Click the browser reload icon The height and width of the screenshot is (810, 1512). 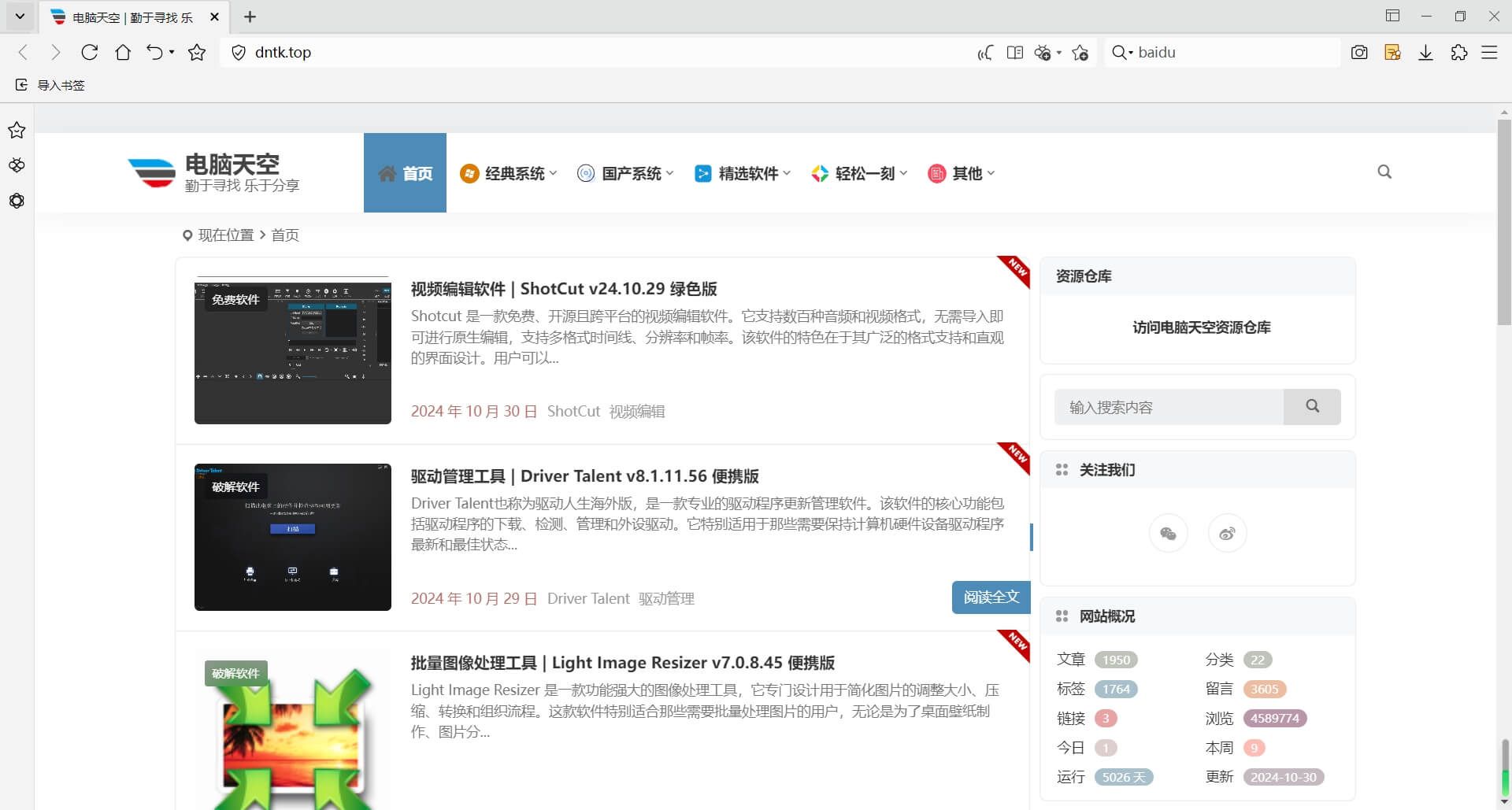(90, 52)
